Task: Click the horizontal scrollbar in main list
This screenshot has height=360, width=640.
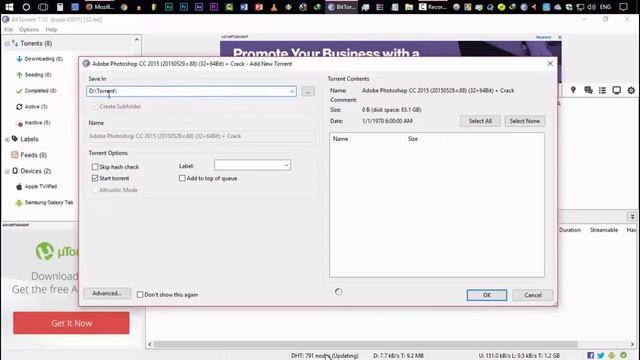Action: [365, 344]
